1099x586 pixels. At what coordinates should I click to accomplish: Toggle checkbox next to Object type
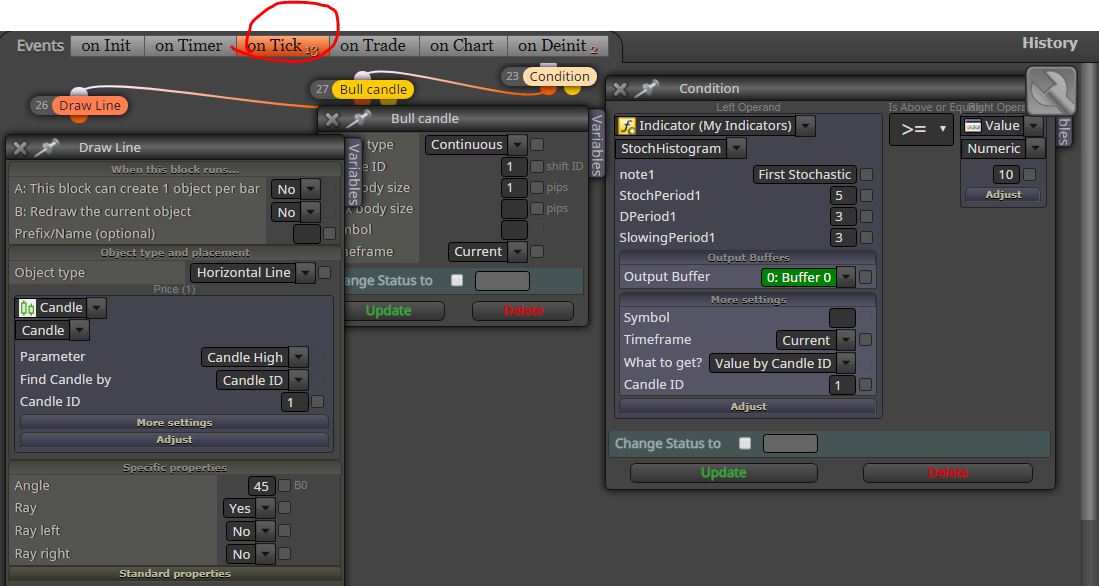pos(325,273)
